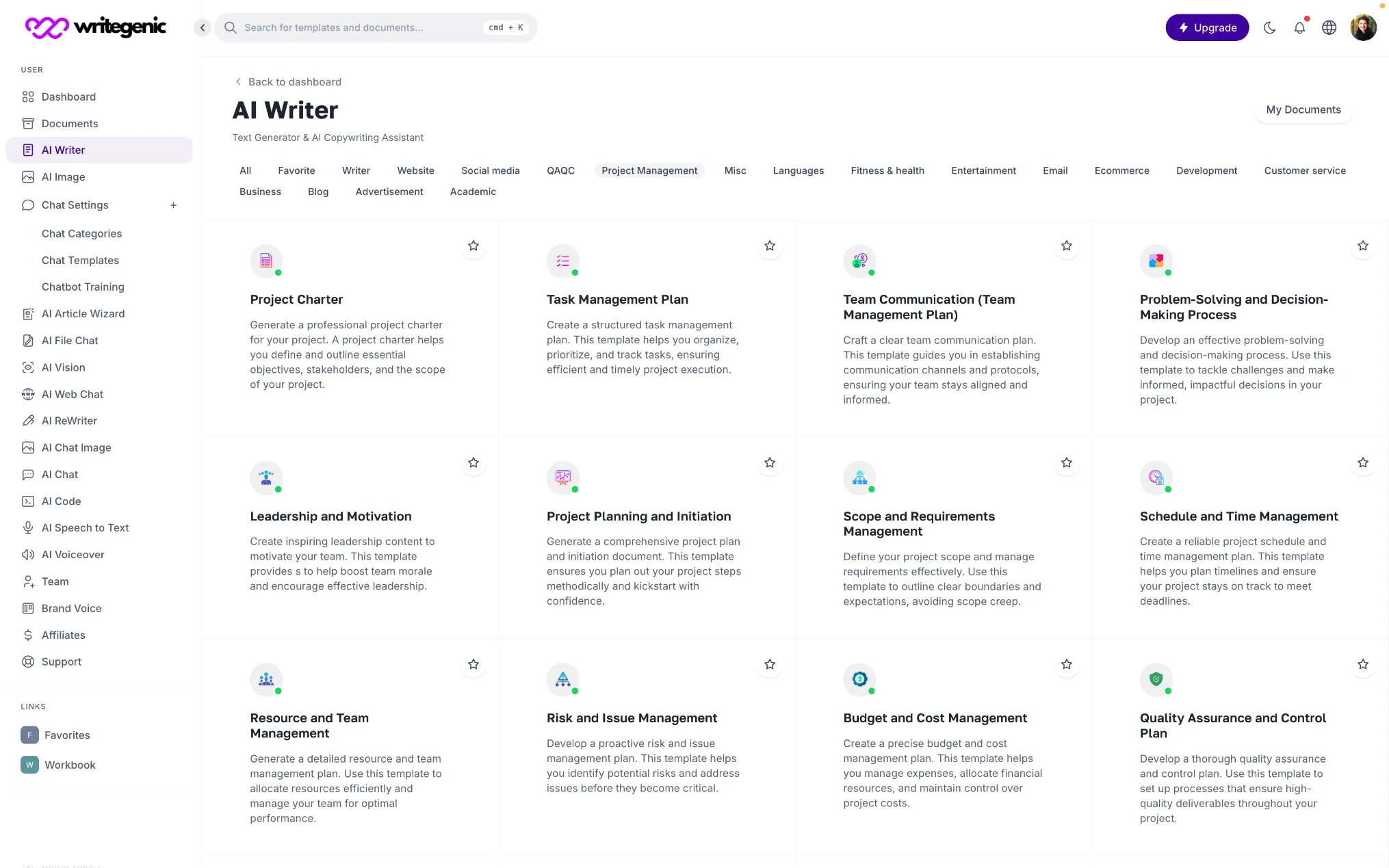
Task: Open AI Code tool in sidebar
Action: coord(60,501)
